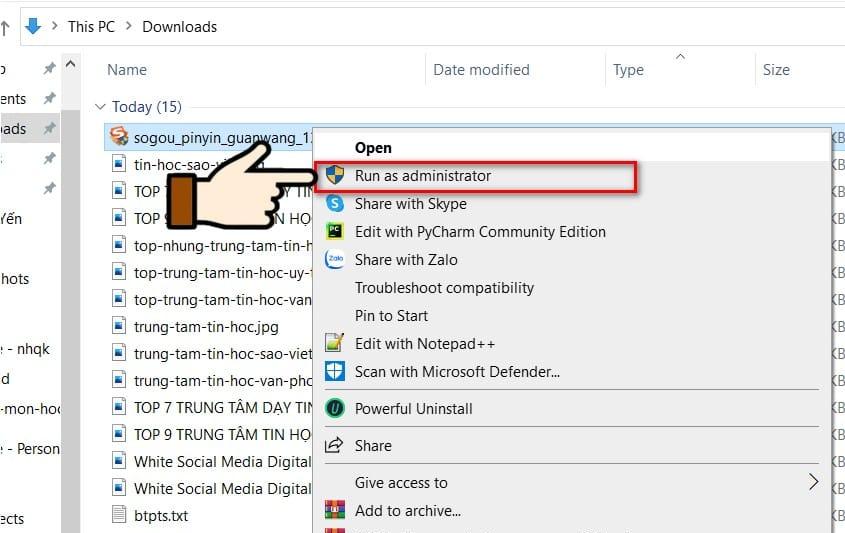Sort by the Size column header
Viewport: 845px width, 533px height.
(776, 70)
